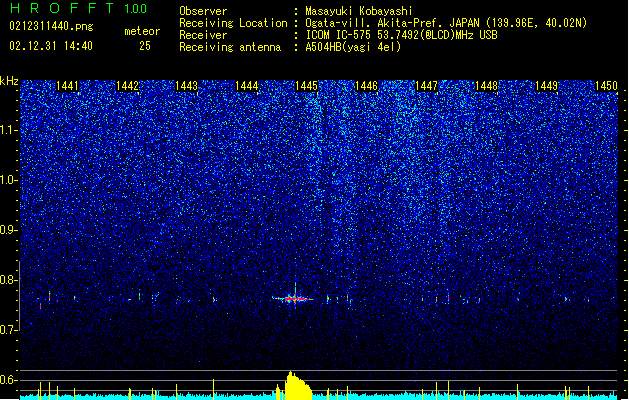
Task: Click the 1444 time marker
Action: coord(246,86)
